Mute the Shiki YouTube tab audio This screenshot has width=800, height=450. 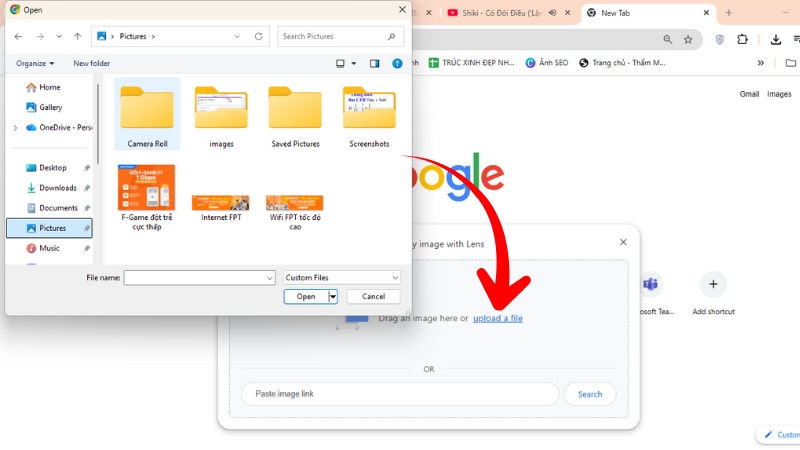[x=552, y=13]
